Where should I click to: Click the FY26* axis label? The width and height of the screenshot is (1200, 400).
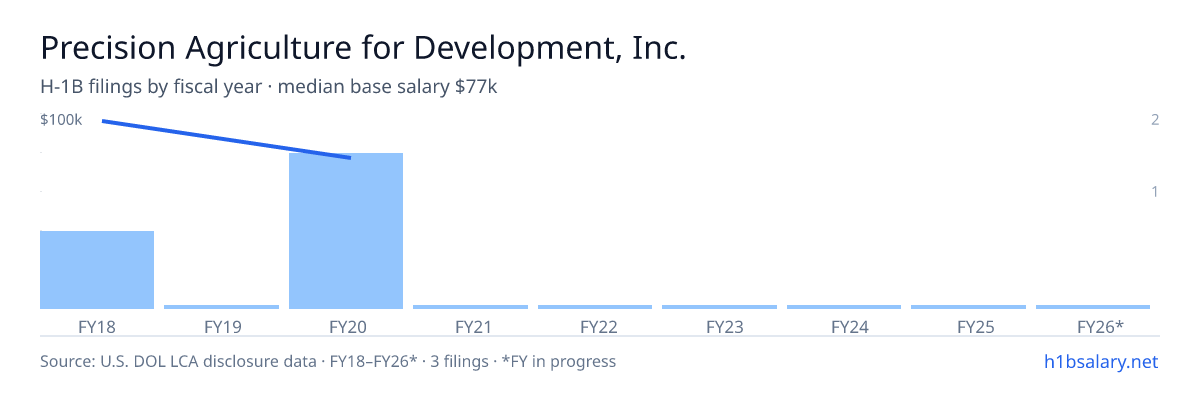pyautogui.click(x=1100, y=327)
